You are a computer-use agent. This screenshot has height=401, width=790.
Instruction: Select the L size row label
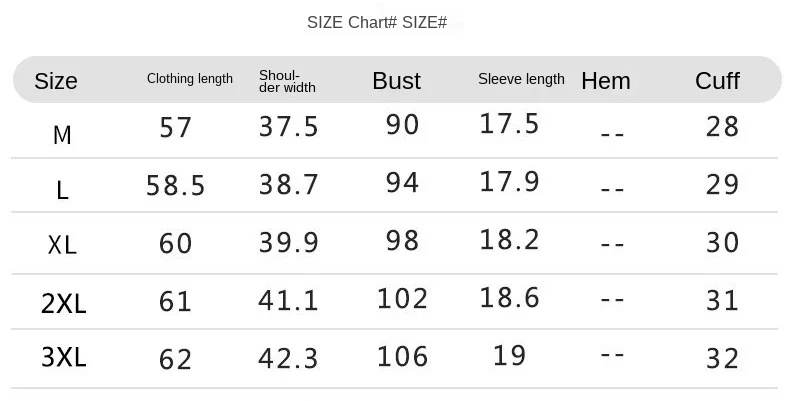(x=62, y=190)
